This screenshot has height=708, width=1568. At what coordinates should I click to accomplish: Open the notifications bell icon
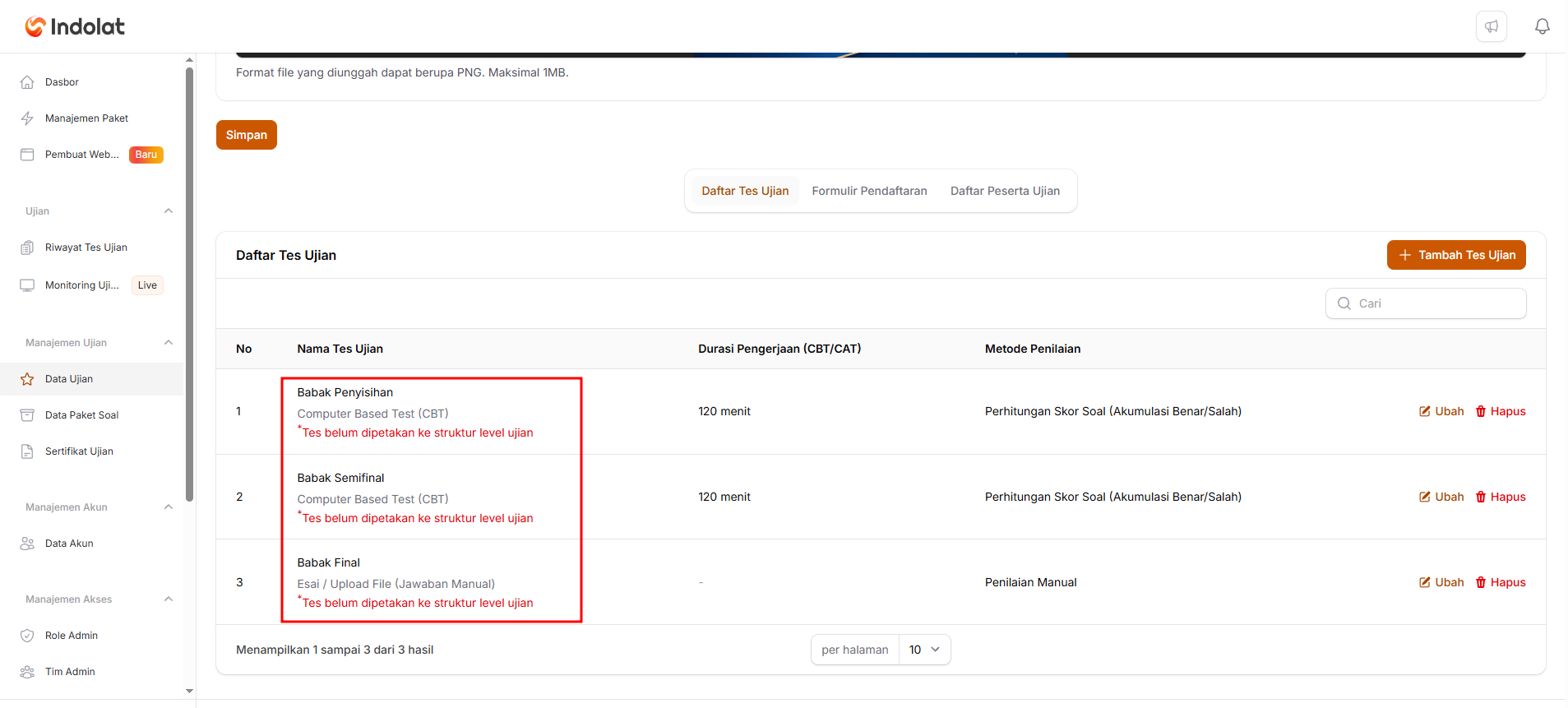click(x=1543, y=26)
